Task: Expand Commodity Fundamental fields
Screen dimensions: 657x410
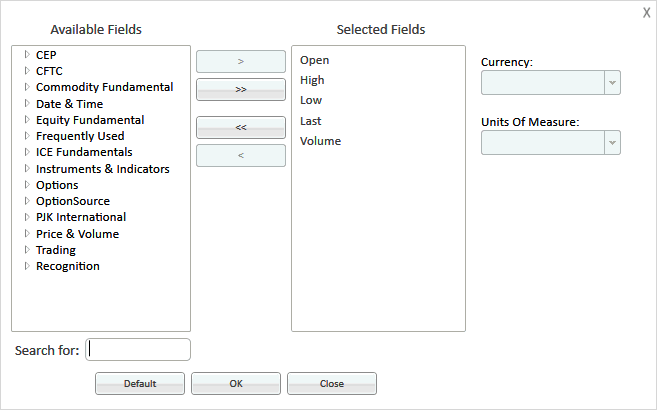Action: (x=27, y=87)
